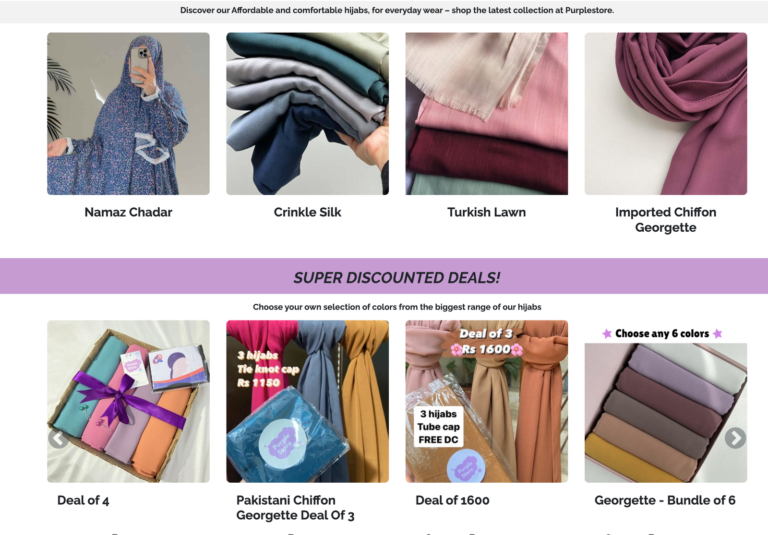
Task: Open the Imported Chiffon Georgette title link
Action: tap(666, 219)
